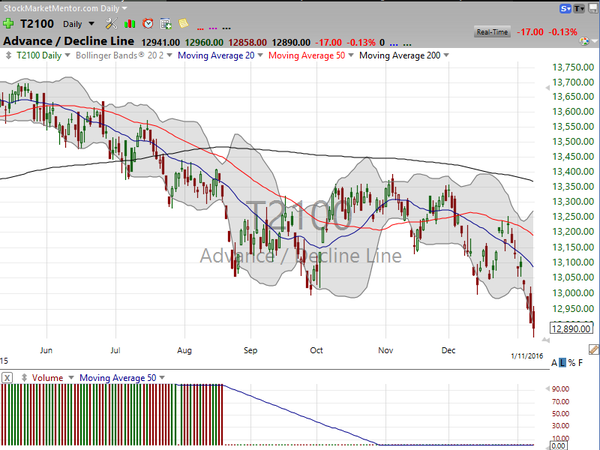Click the high value 12960.00

[204, 42]
